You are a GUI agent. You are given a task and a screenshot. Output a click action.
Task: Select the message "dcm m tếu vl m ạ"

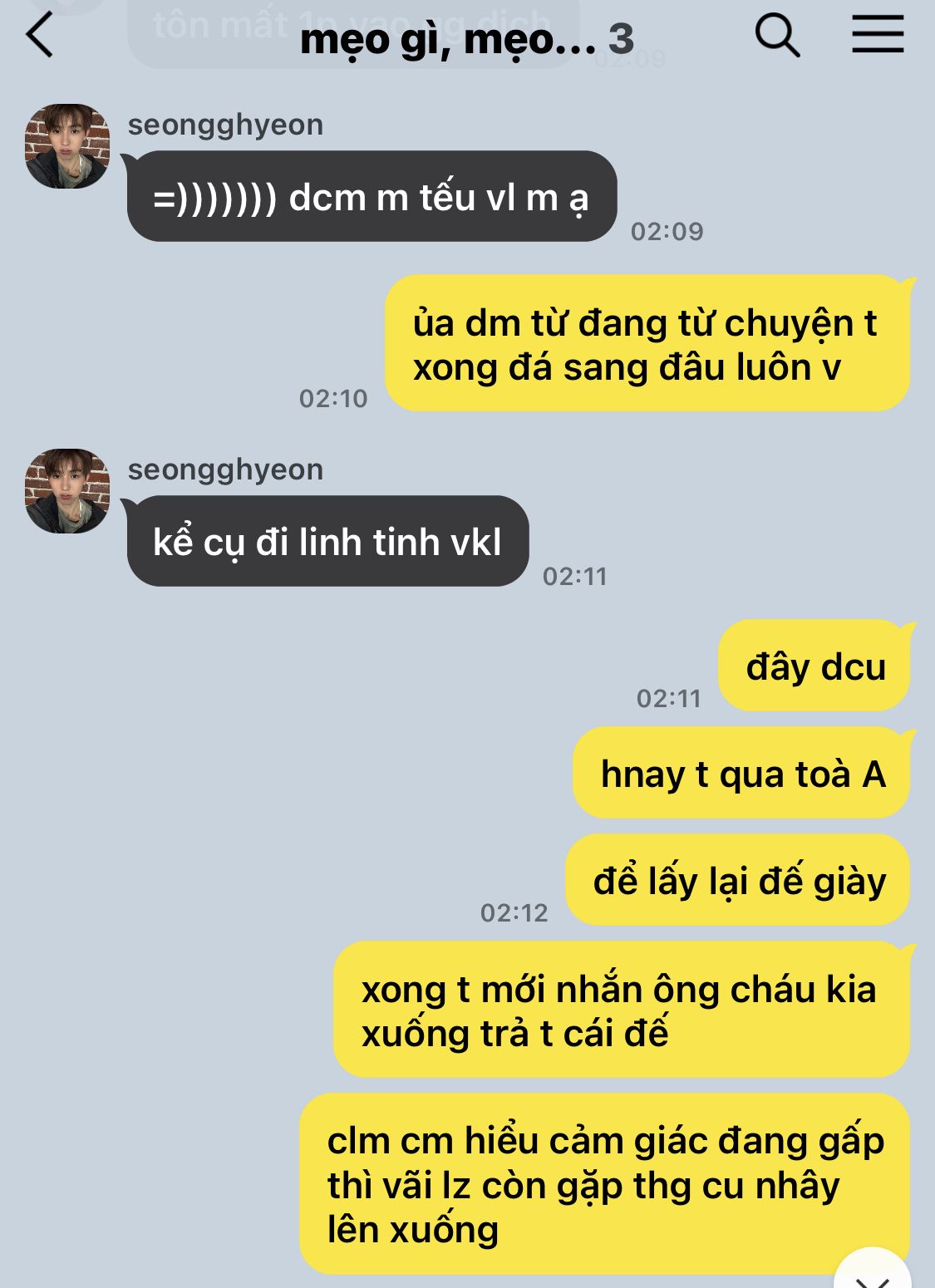point(372,197)
